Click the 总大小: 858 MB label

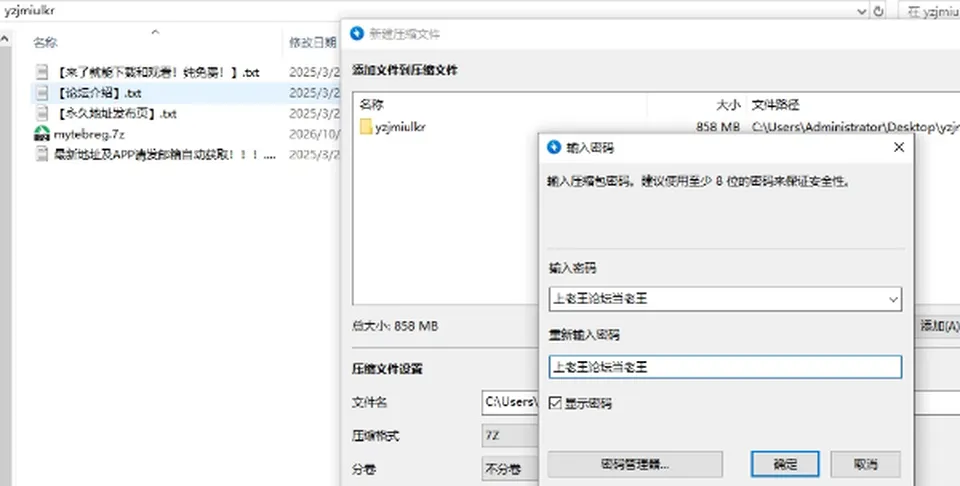[x=395, y=326]
